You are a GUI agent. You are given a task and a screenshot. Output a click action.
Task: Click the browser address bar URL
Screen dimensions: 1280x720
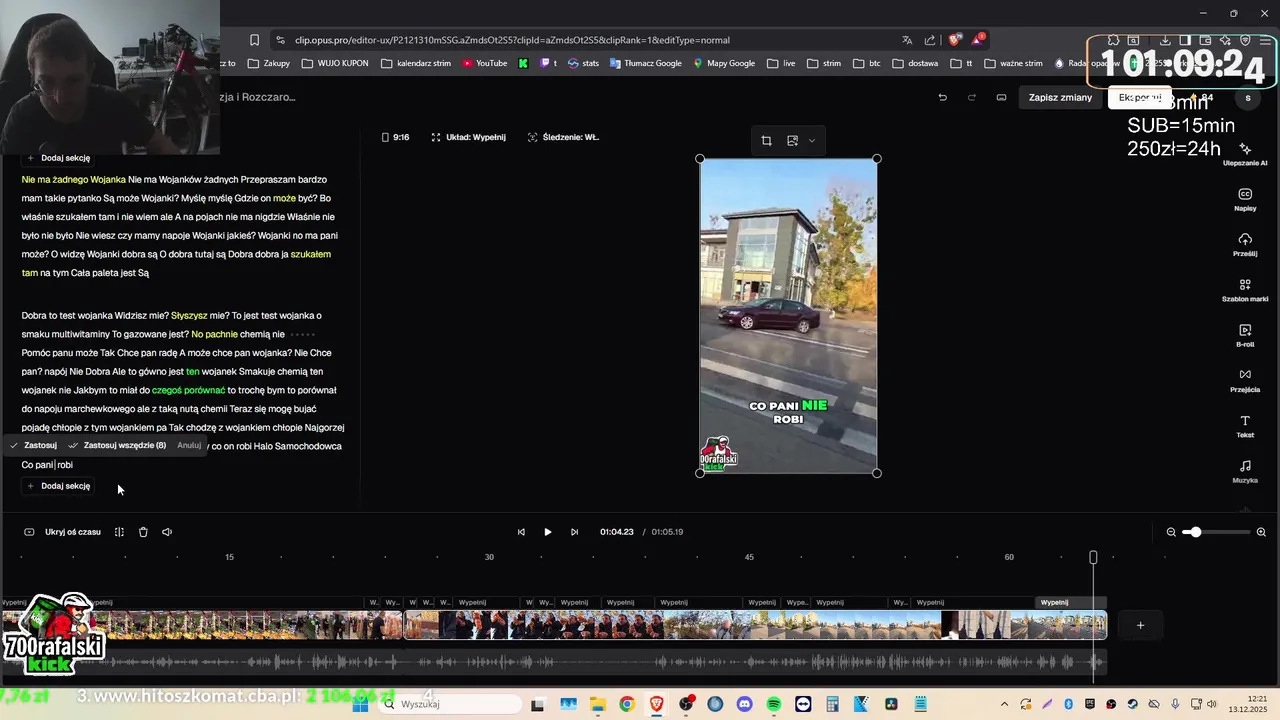tap(512, 40)
